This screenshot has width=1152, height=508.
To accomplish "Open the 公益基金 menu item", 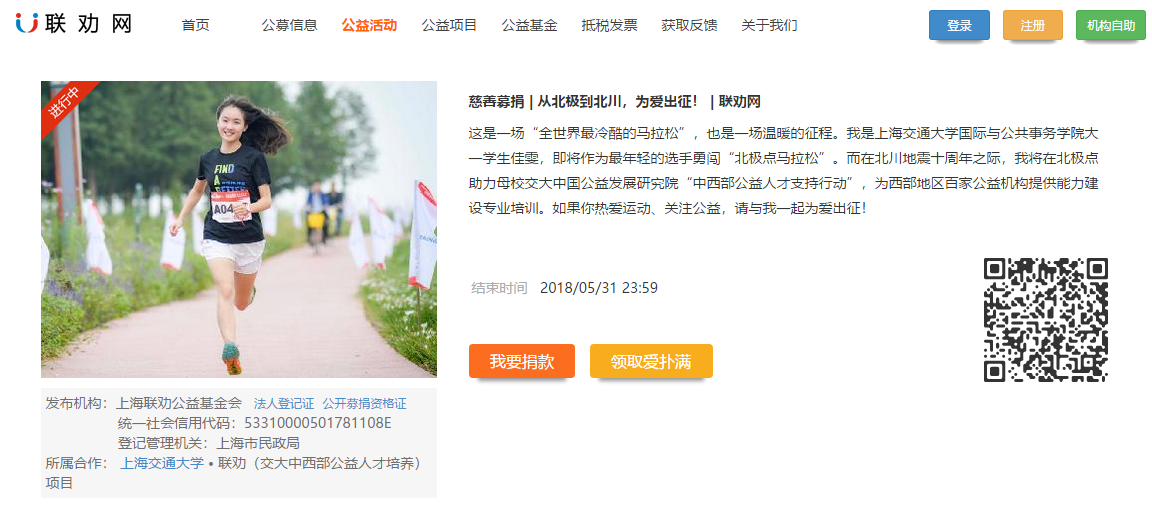I will point(530,25).
